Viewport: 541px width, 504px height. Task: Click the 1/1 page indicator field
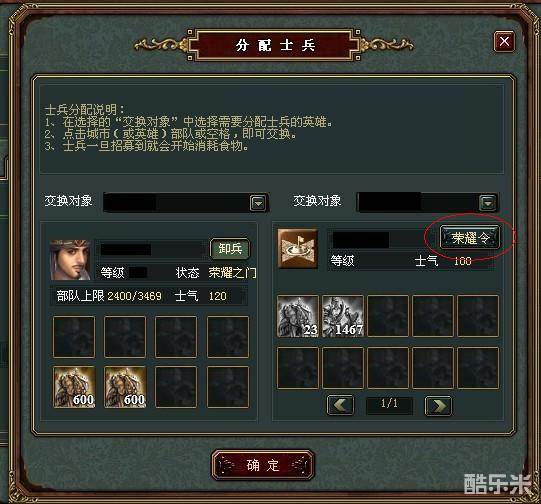(389, 405)
